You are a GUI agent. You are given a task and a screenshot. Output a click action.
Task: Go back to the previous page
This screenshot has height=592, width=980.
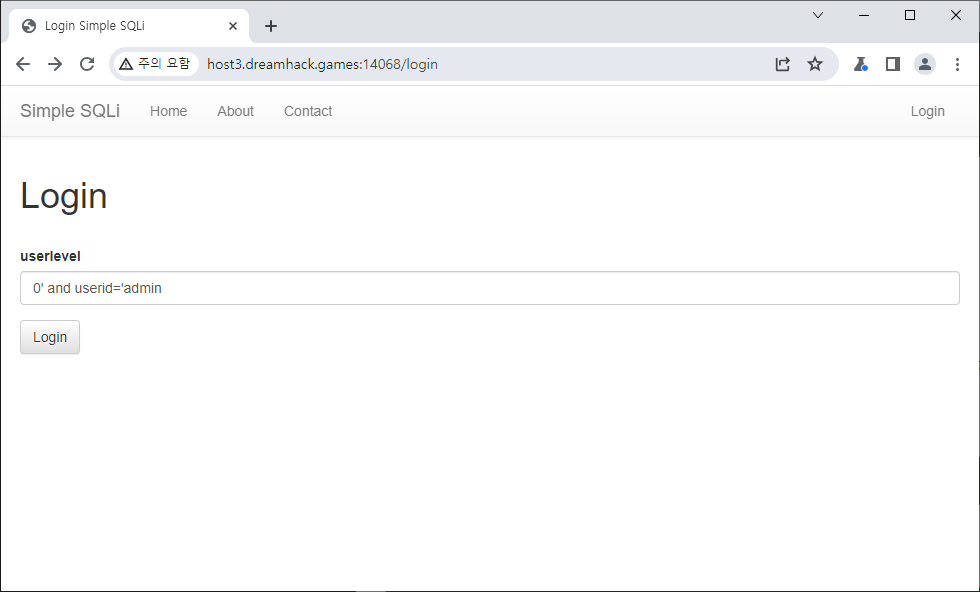[23, 64]
